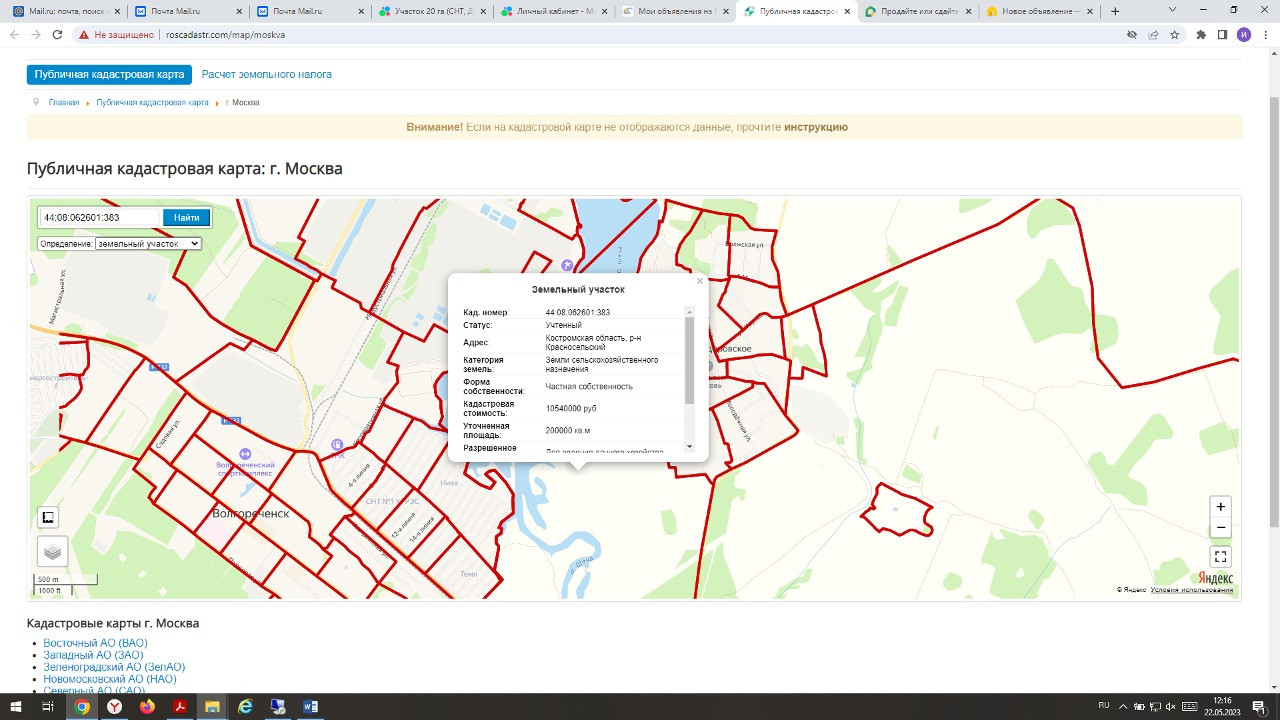Bookmark this page with star icon
This screenshot has height=720, width=1280.
point(1175,34)
